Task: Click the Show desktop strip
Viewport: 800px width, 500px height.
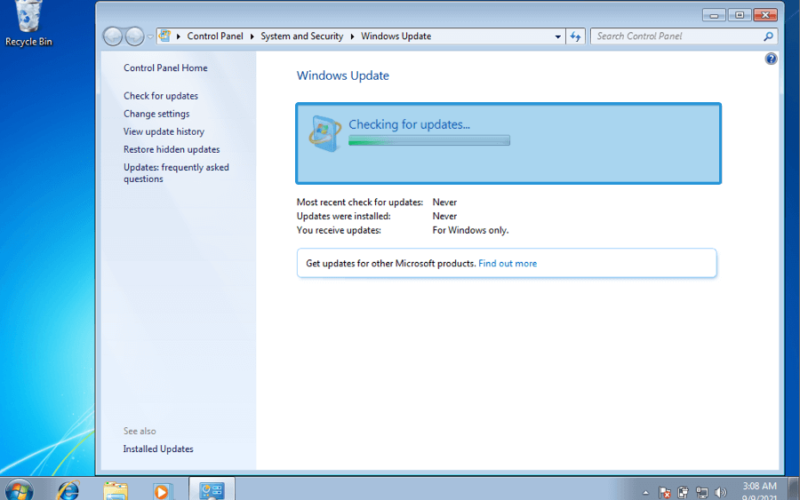Action: pyautogui.click(x=794, y=489)
